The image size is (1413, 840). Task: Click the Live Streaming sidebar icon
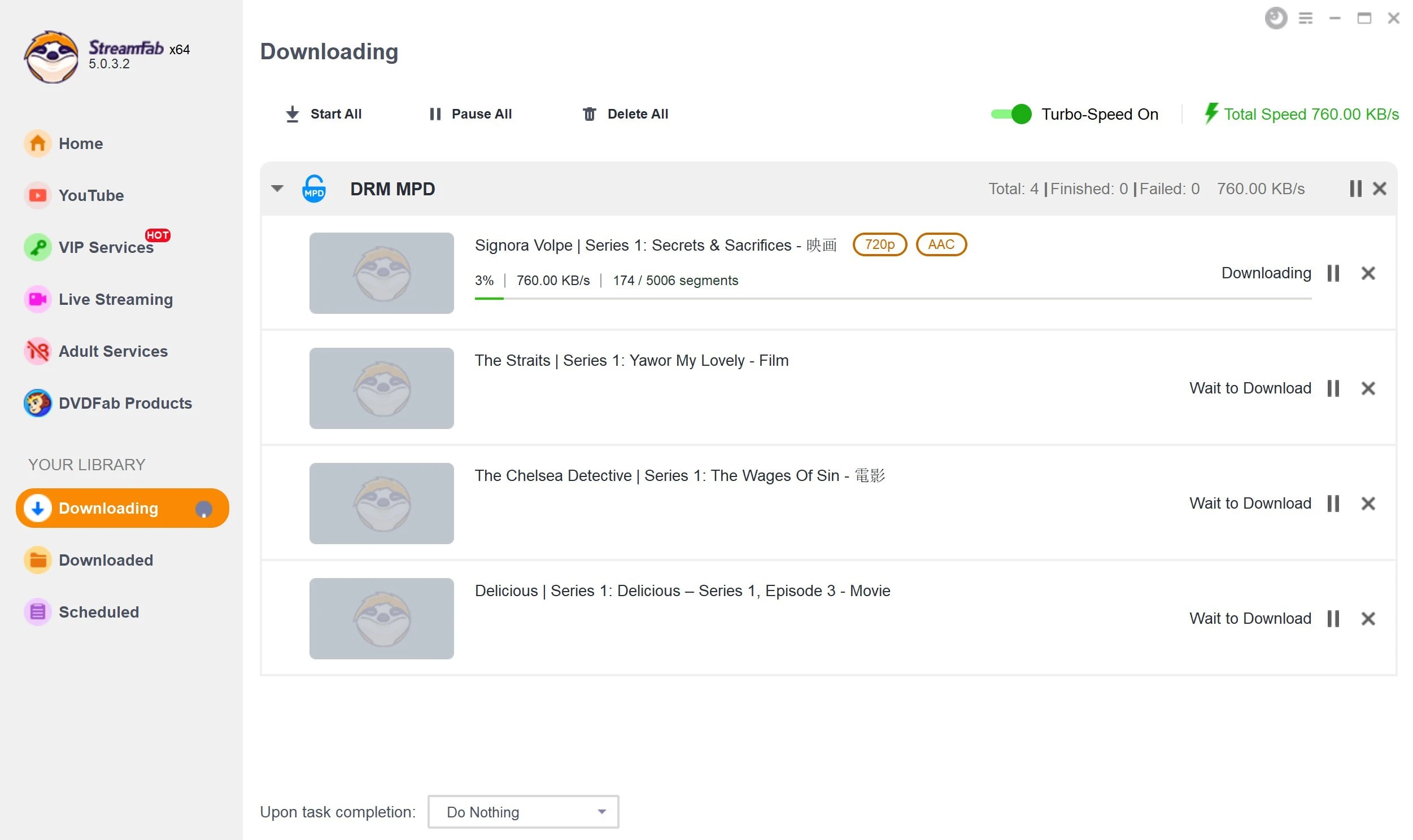37,299
